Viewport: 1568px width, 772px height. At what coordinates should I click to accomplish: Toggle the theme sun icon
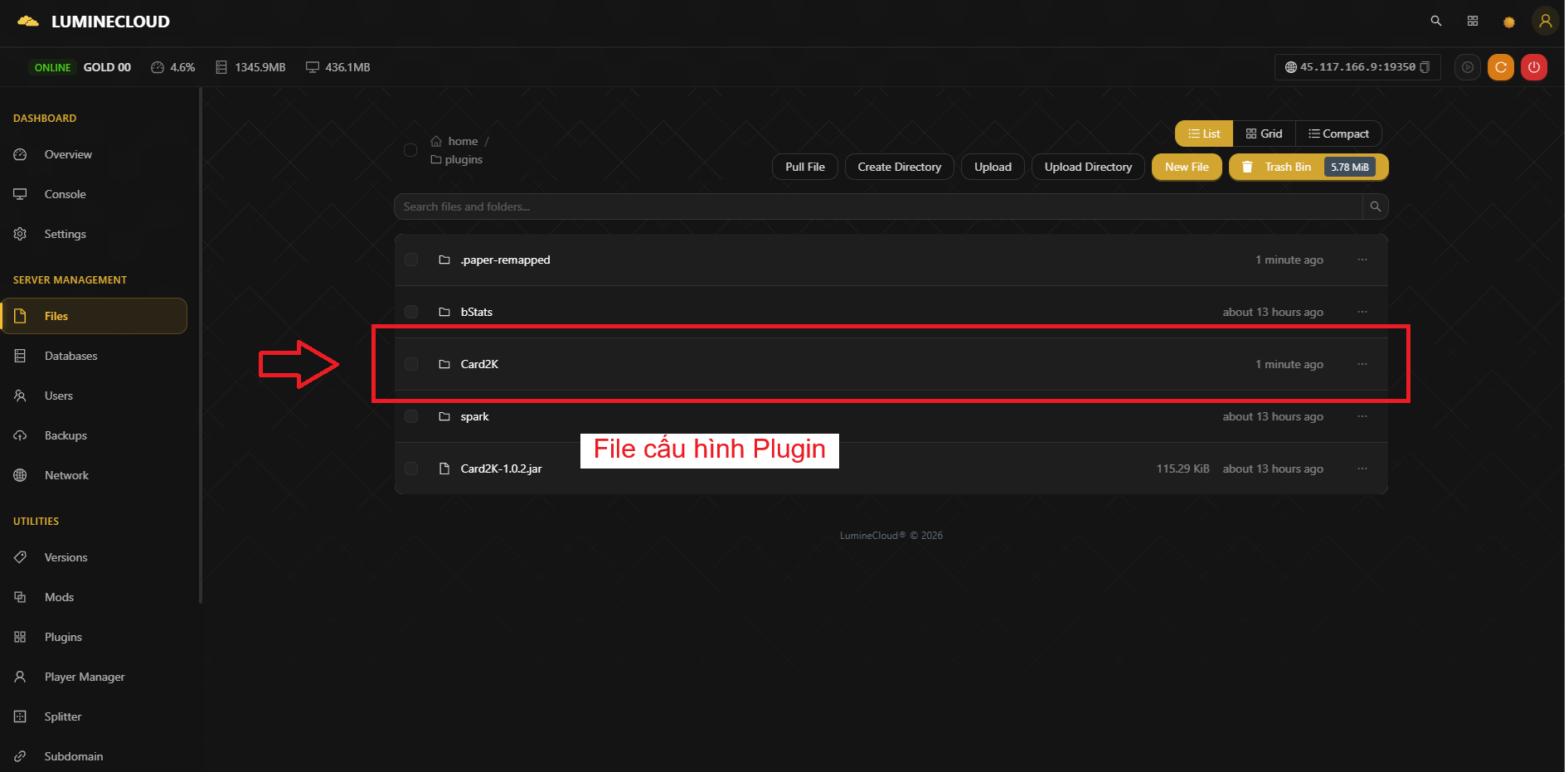click(1508, 22)
